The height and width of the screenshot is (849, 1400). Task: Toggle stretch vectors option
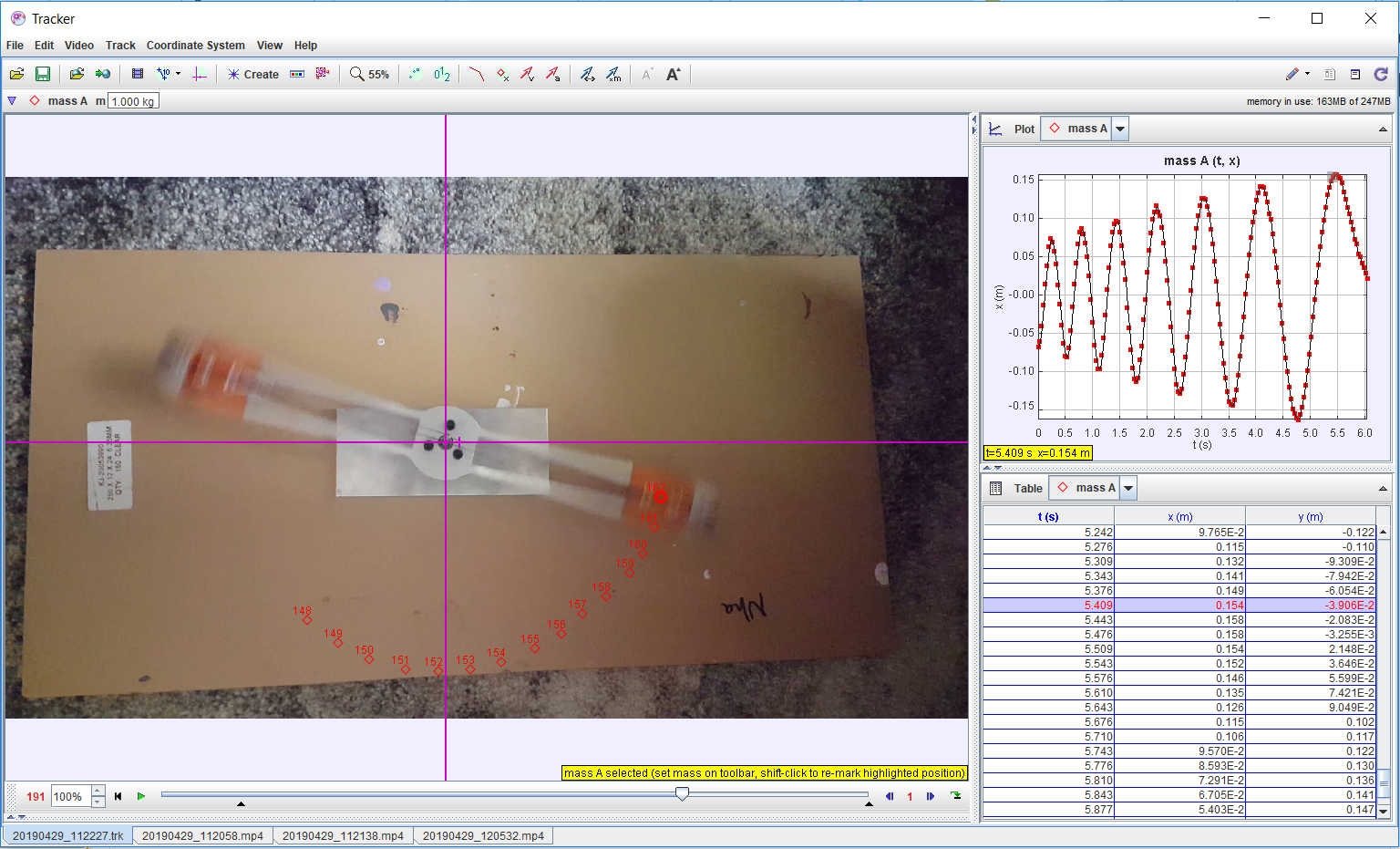pos(588,75)
